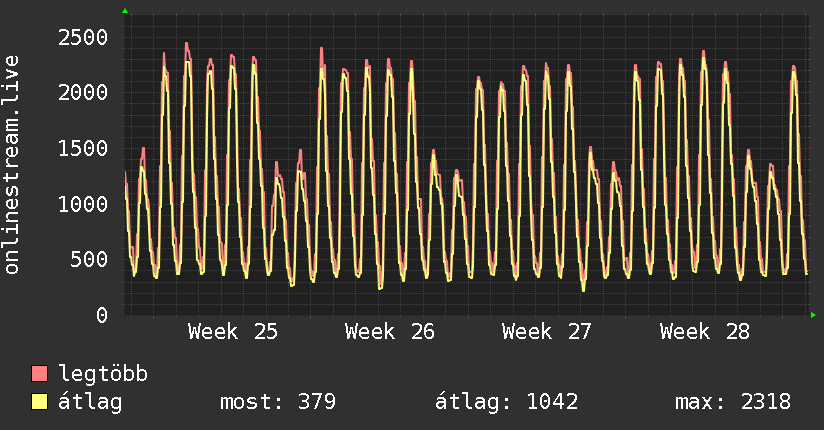Click the 2500 y-axis value

pyautogui.click(x=83, y=37)
